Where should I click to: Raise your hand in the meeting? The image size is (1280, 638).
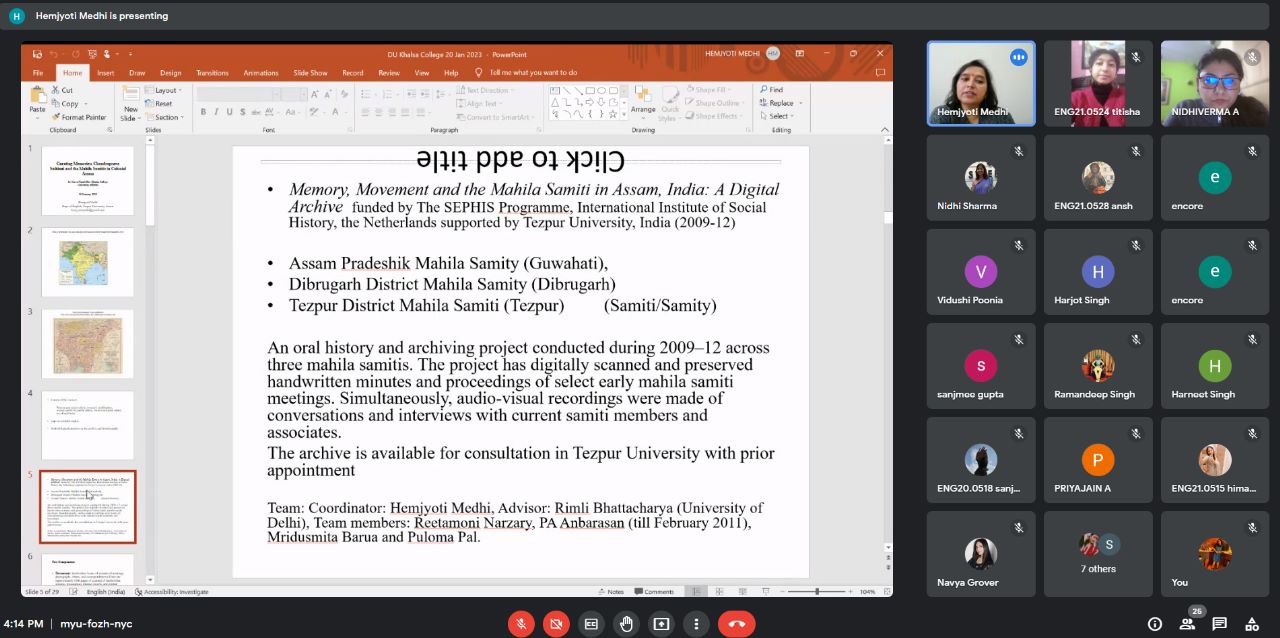[626, 624]
